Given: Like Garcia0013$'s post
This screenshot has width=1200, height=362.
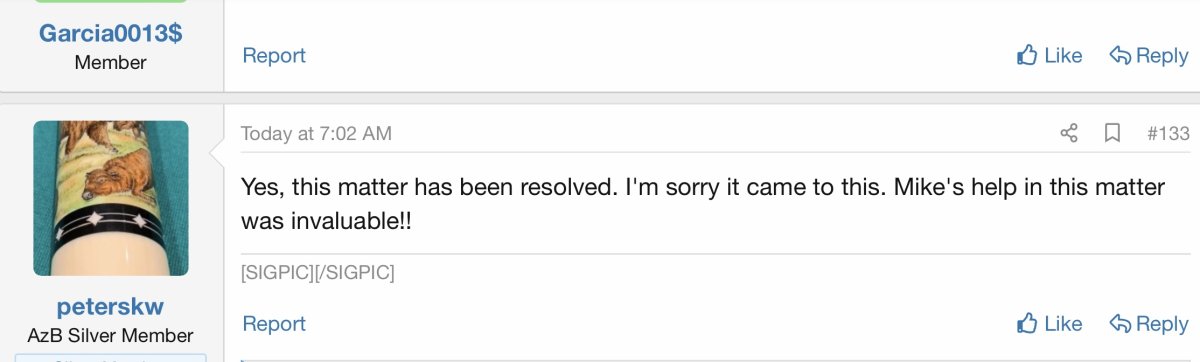Looking at the screenshot, I should click(1049, 55).
